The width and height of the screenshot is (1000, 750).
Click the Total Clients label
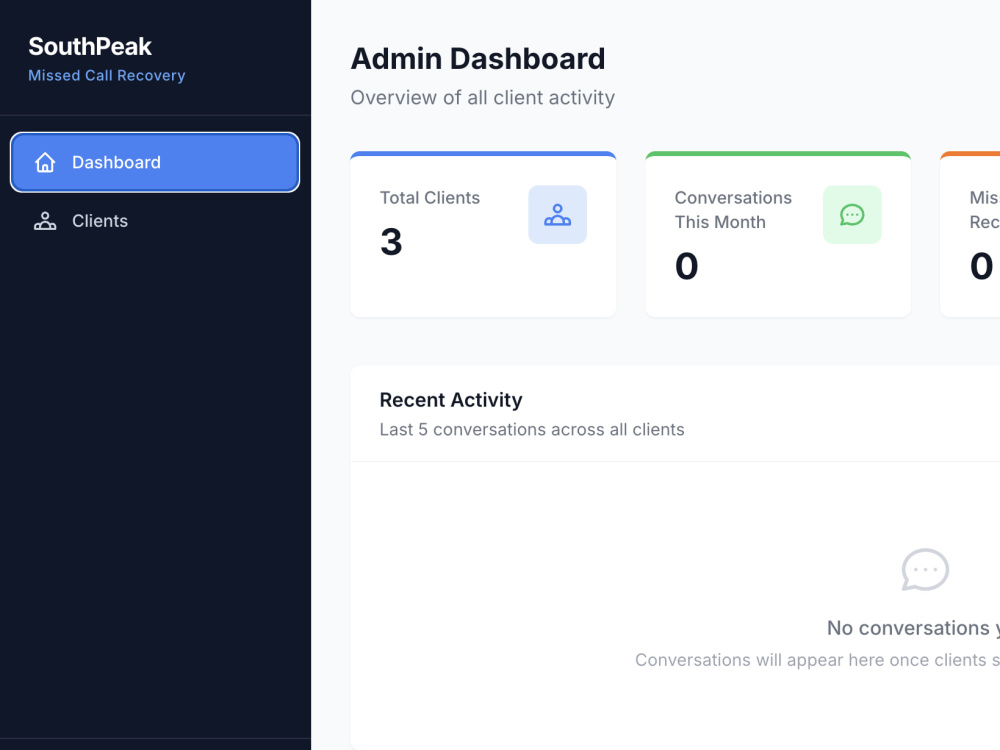[x=430, y=198]
